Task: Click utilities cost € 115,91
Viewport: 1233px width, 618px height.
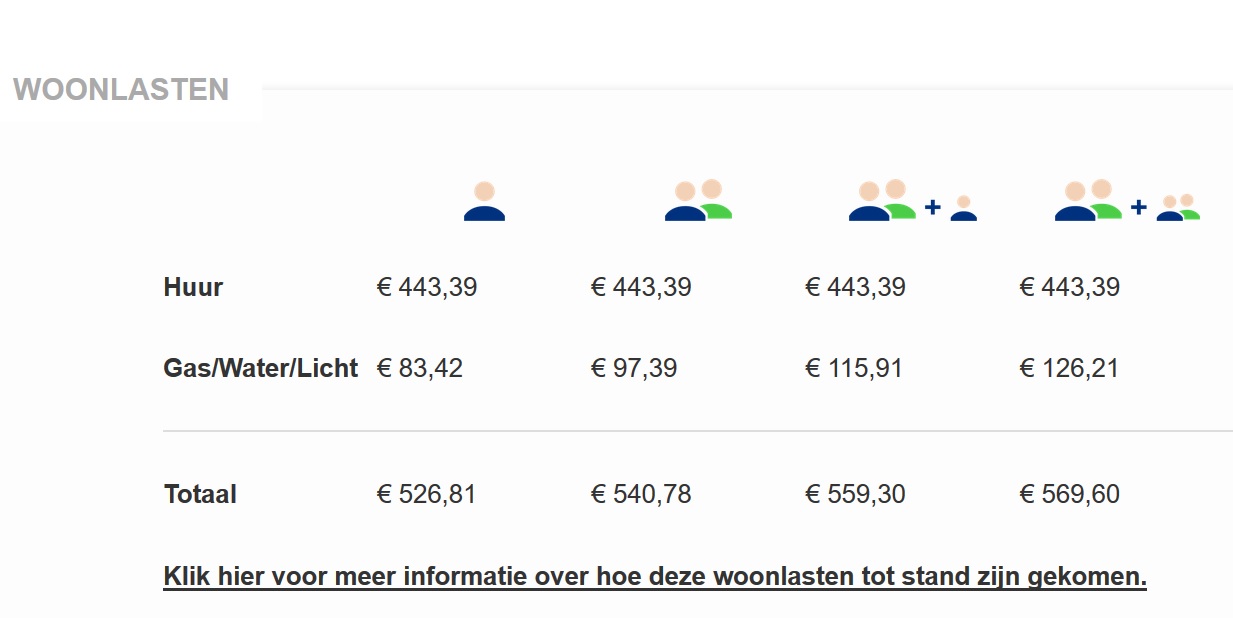Action: (x=854, y=368)
